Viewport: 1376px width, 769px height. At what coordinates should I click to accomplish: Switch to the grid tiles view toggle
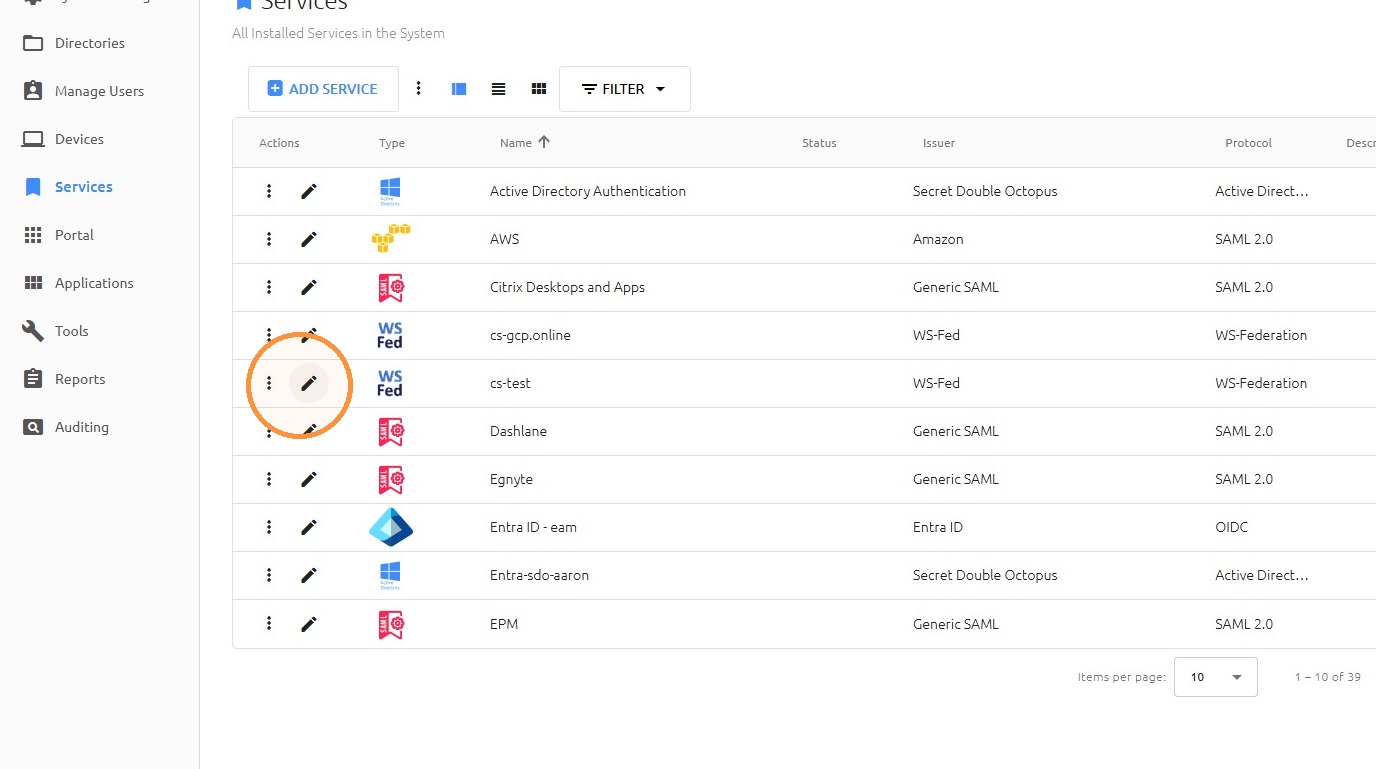tap(539, 89)
